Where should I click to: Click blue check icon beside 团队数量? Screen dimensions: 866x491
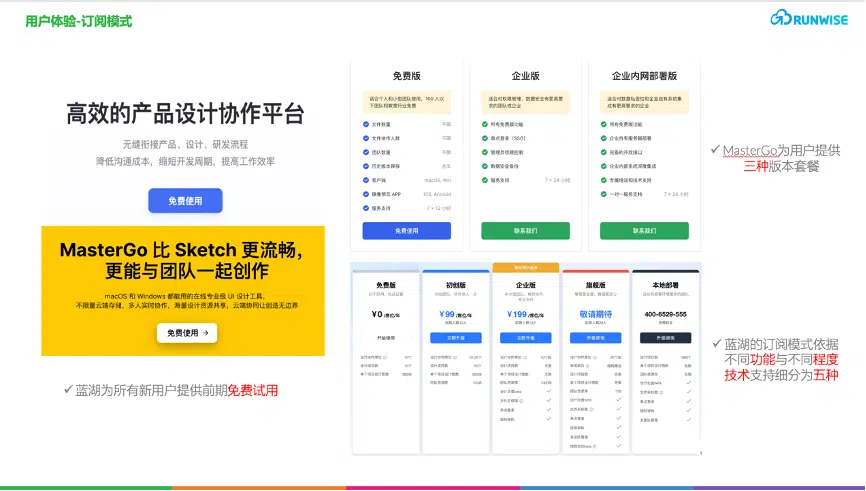tap(366, 152)
